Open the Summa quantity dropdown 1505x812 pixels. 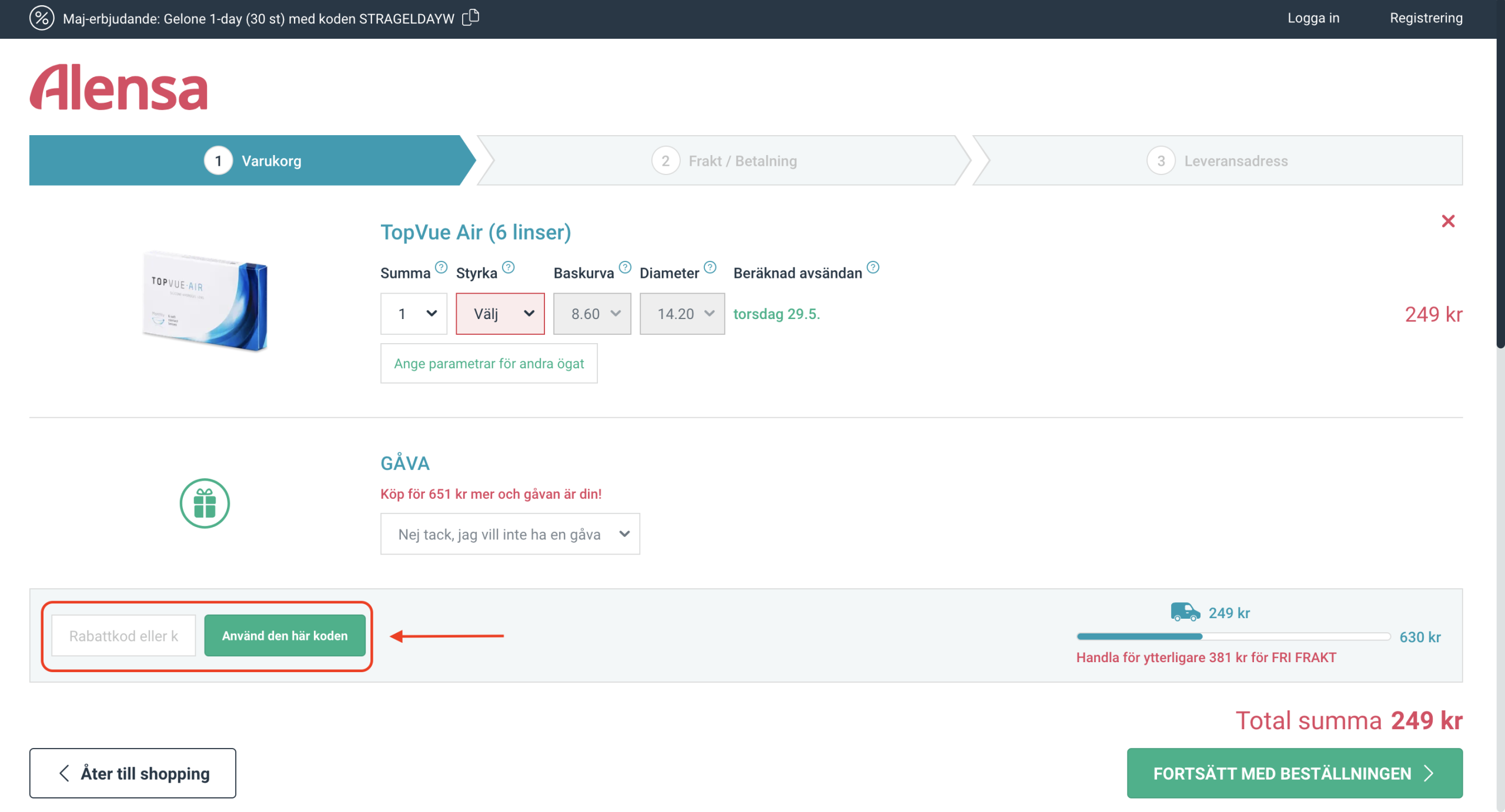point(414,314)
